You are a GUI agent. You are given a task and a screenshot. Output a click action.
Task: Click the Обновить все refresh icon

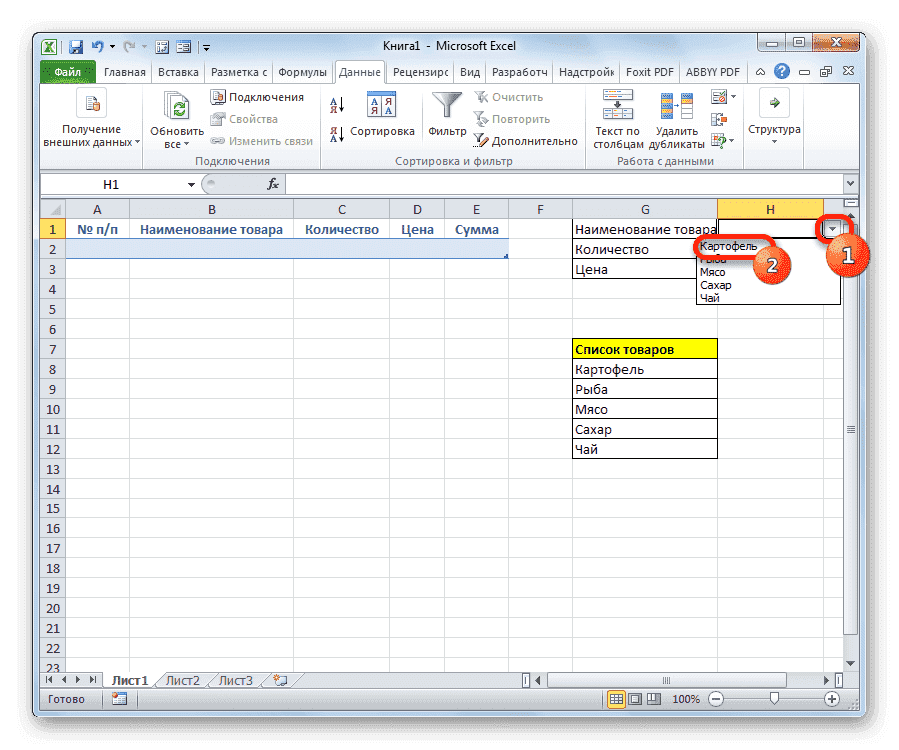pyautogui.click(x=175, y=105)
